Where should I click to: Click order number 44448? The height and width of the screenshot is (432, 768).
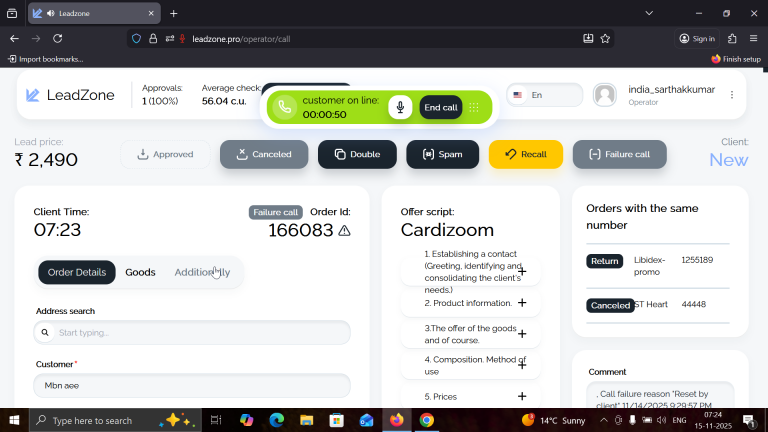(694, 305)
